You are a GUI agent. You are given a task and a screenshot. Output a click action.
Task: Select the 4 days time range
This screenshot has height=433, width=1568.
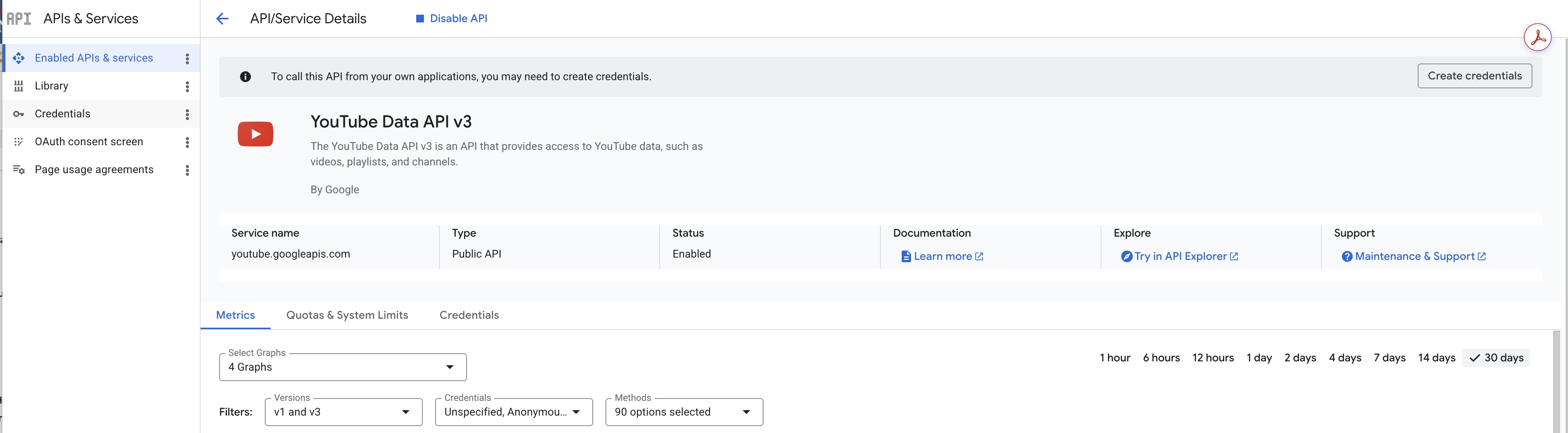click(x=1345, y=358)
